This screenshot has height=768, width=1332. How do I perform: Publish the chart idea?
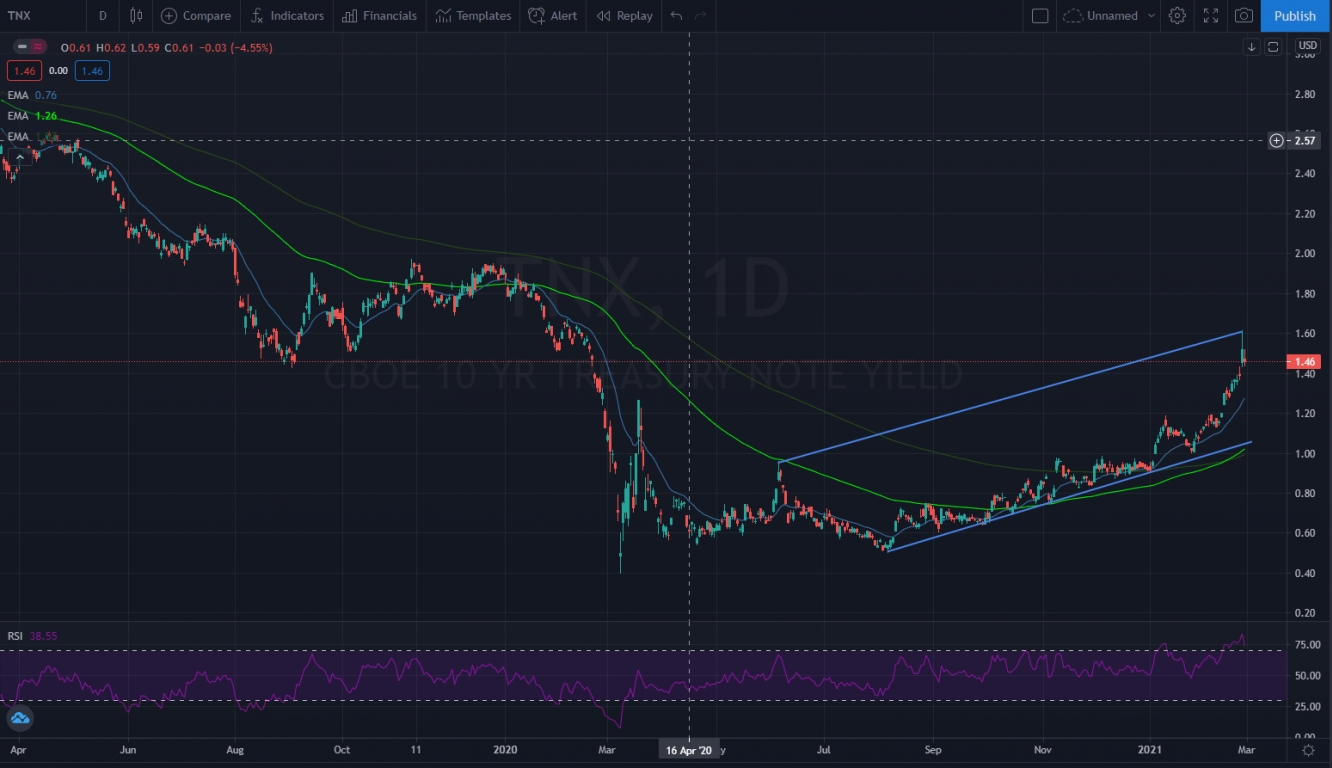(x=1296, y=16)
